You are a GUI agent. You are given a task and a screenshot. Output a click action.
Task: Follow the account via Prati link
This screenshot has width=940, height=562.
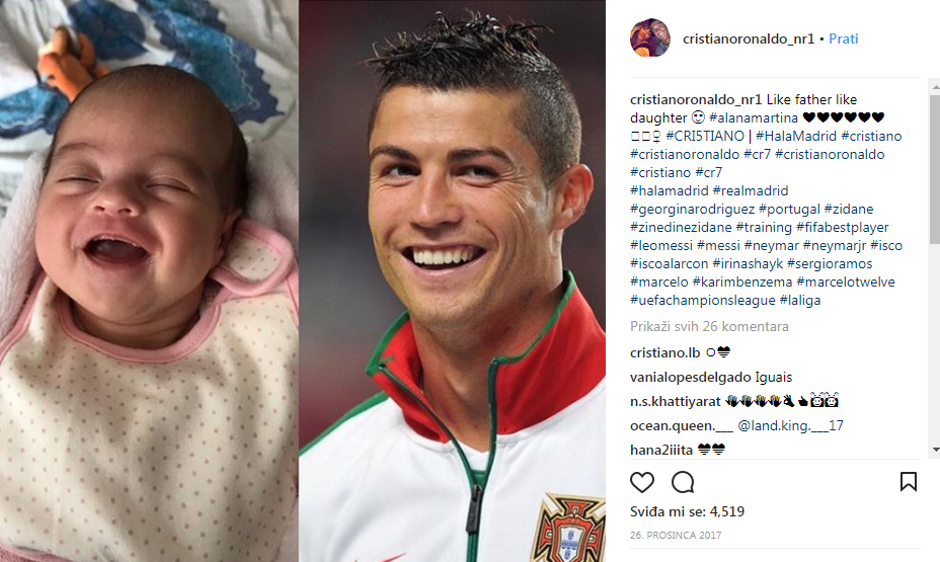point(843,39)
